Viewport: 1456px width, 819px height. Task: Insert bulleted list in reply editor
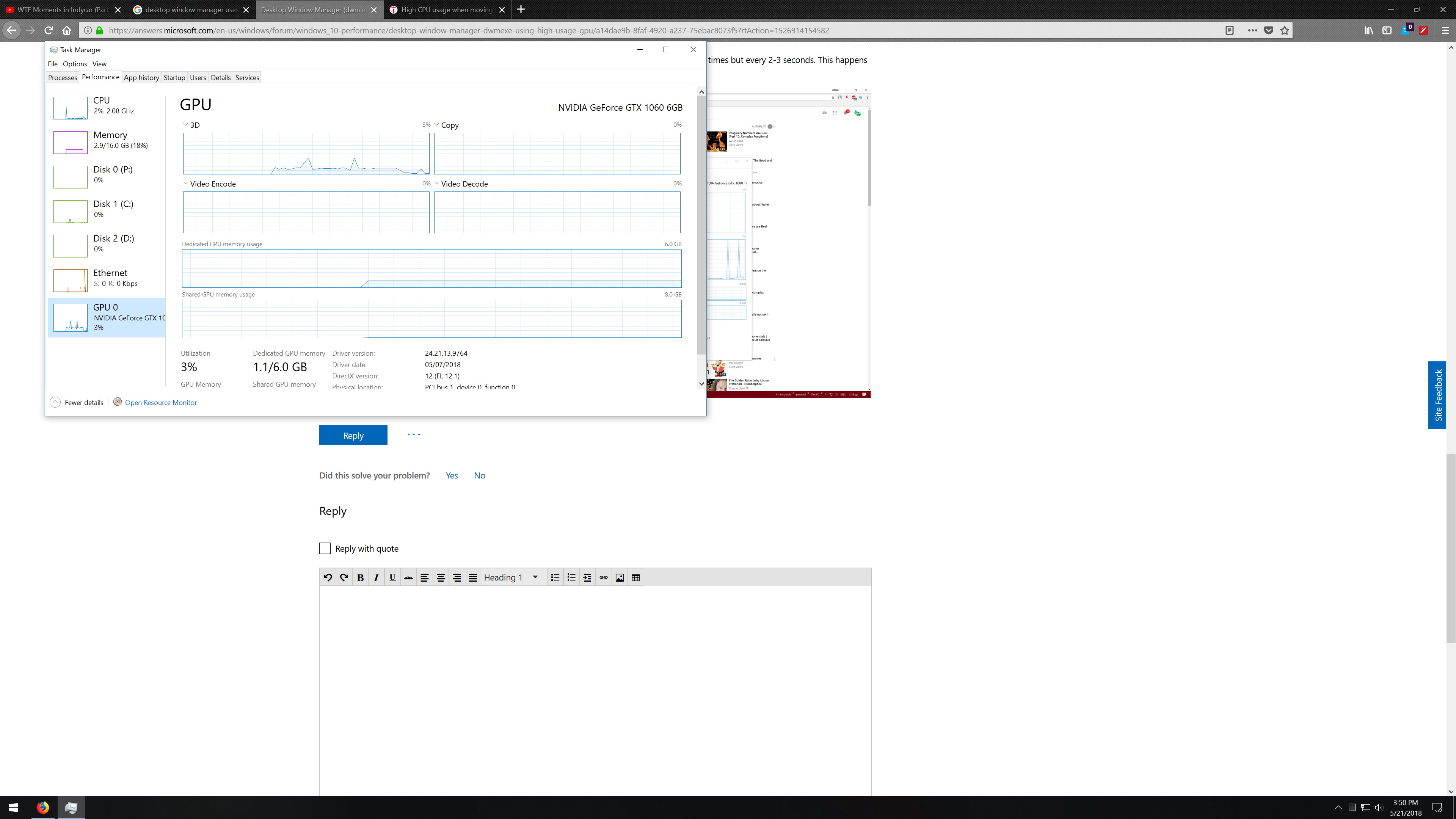[555, 577]
